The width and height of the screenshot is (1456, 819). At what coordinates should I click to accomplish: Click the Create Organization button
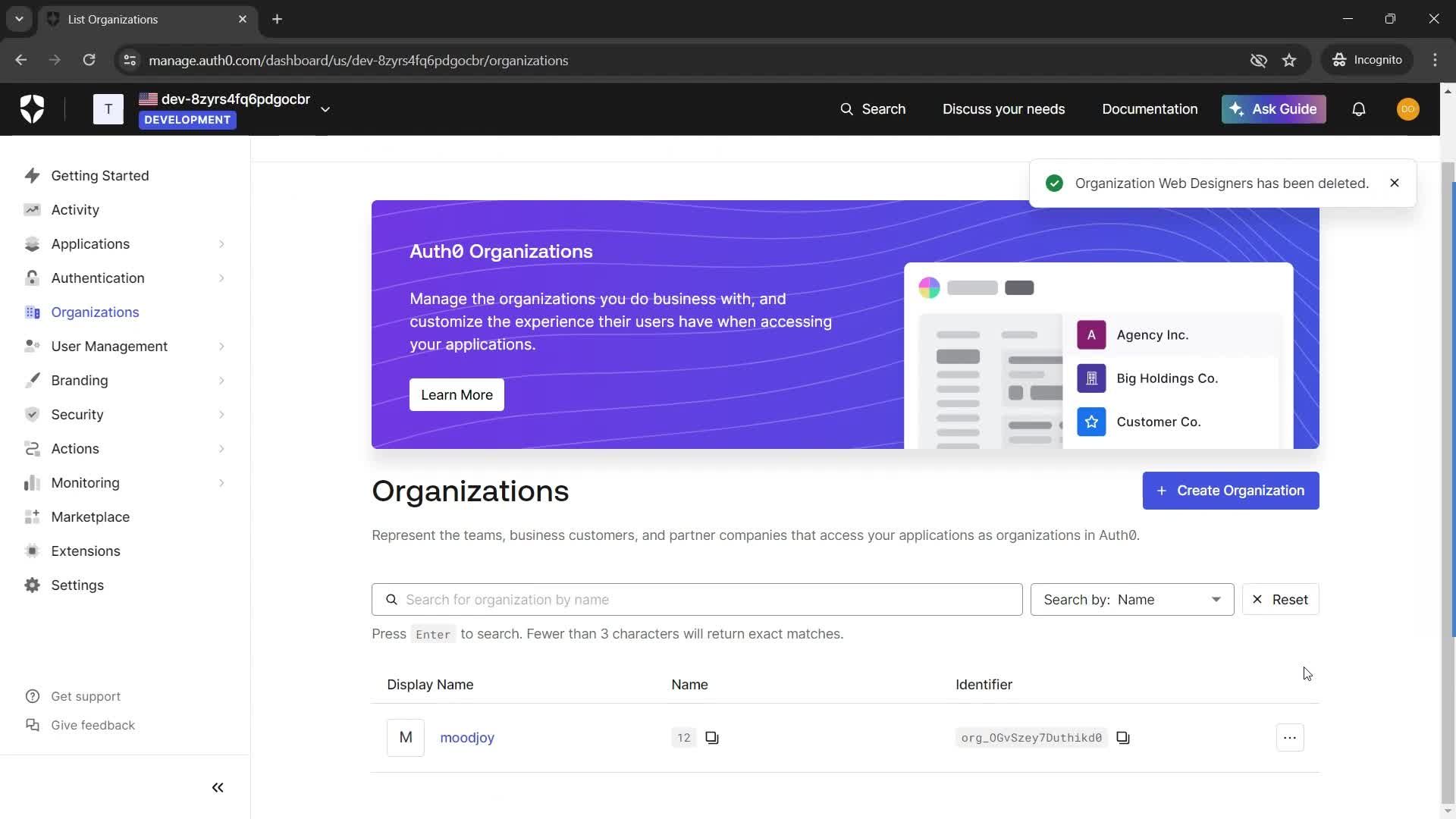click(x=1230, y=491)
